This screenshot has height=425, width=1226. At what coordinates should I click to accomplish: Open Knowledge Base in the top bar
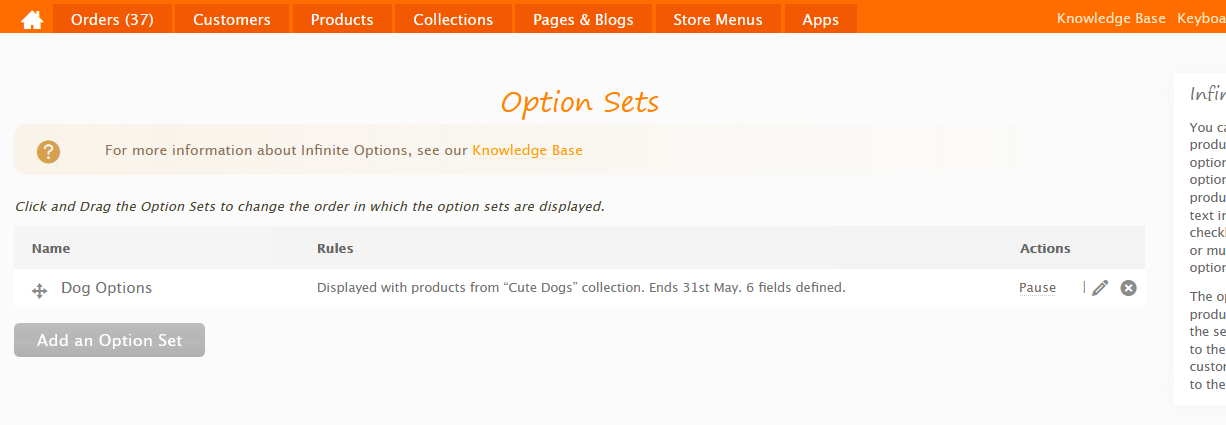(x=1111, y=19)
